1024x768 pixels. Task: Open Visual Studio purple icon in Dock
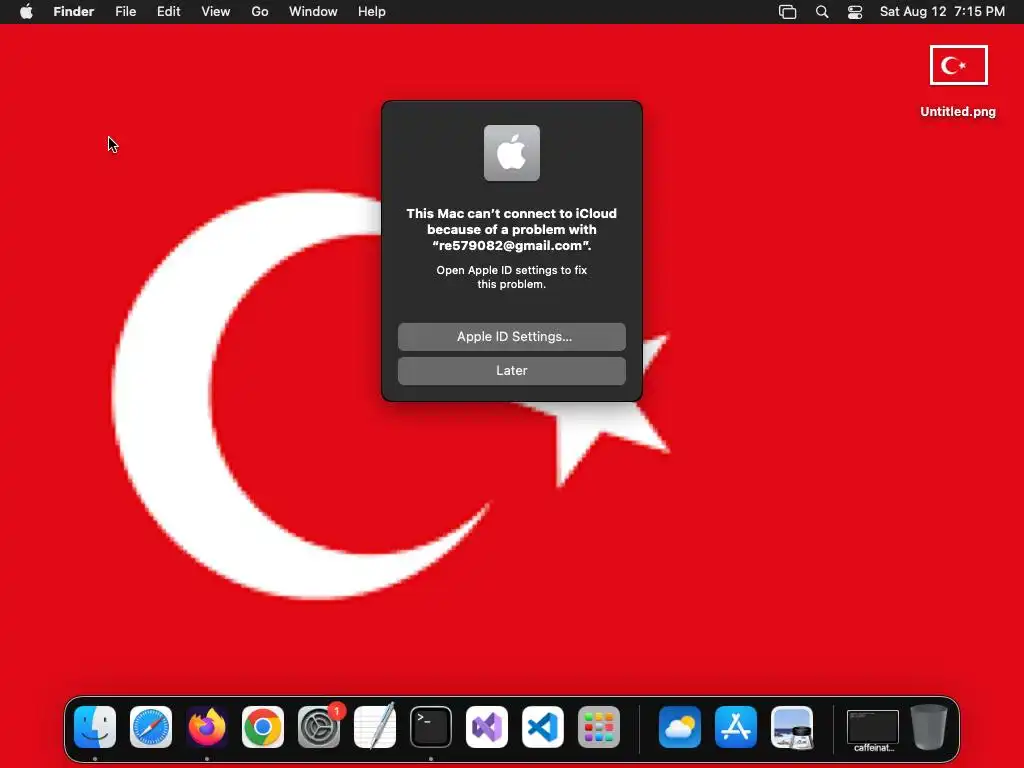point(487,727)
